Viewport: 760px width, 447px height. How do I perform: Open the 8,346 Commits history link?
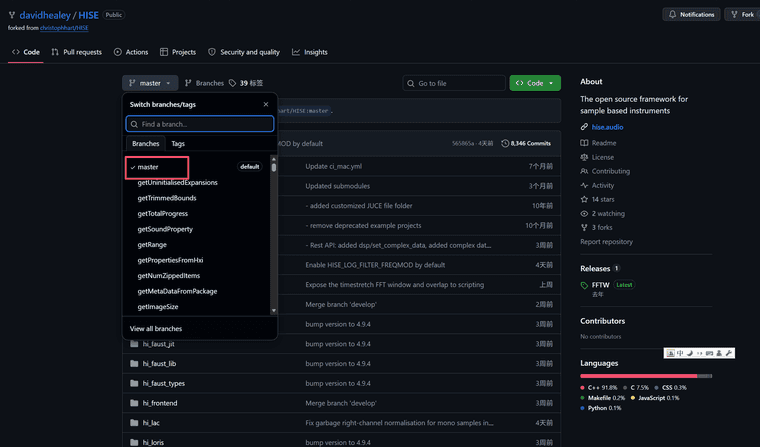(x=526, y=144)
